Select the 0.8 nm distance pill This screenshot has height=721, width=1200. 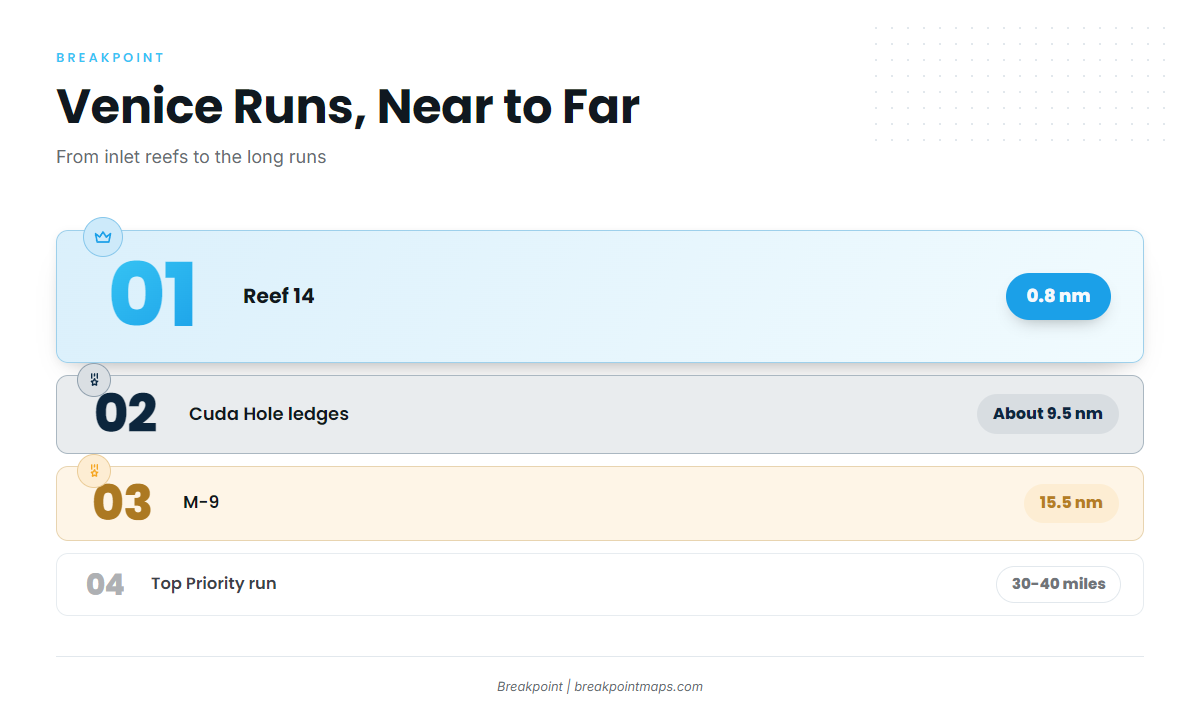click(x=1058, y=296)
